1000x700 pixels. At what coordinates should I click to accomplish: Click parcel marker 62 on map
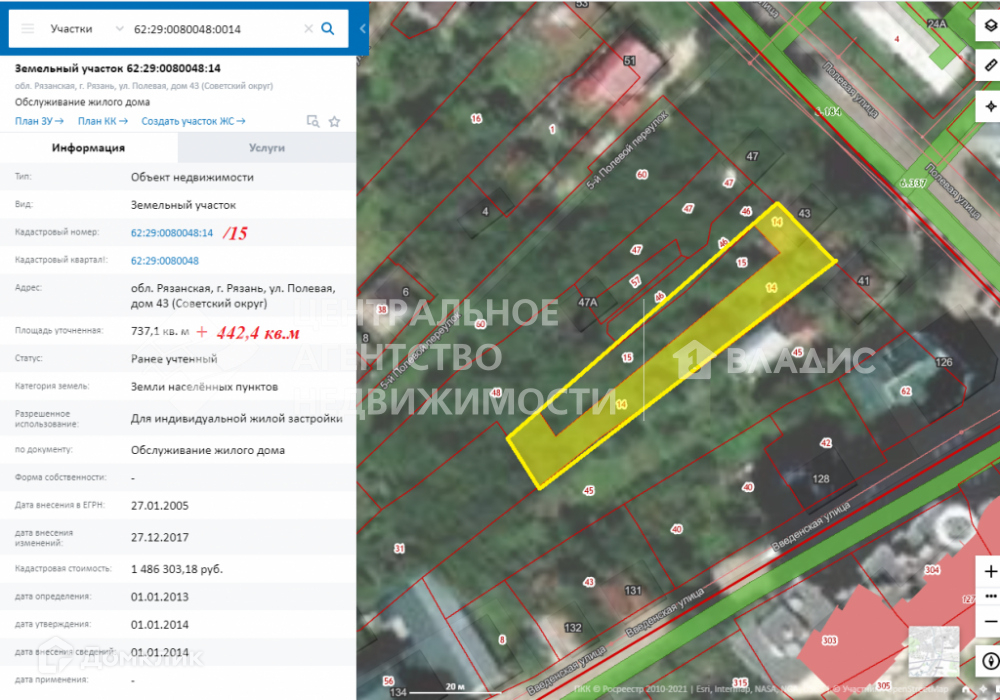coord(906,391)
